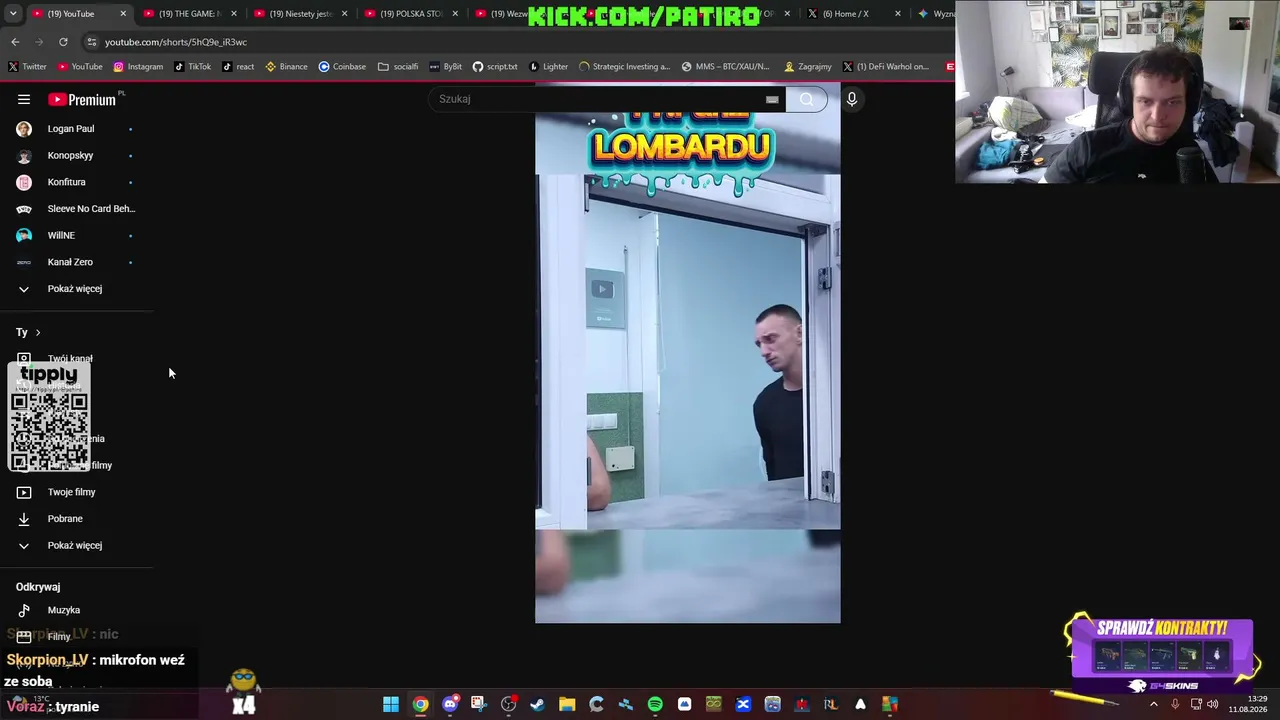
Task: Open ByBit bookmark
Action: [x=445, y=67]
